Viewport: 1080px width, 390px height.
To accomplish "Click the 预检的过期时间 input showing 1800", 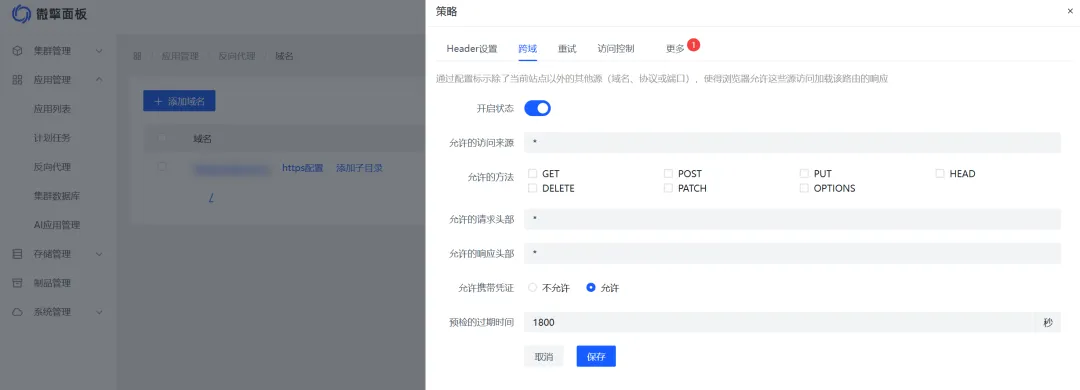I will tap(779, 322).
